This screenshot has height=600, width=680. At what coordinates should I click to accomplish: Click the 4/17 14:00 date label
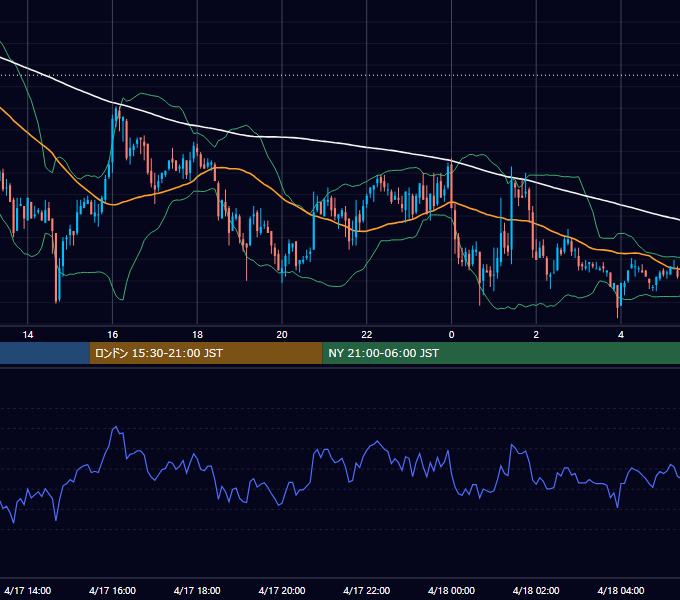click(x=28, y=590)
